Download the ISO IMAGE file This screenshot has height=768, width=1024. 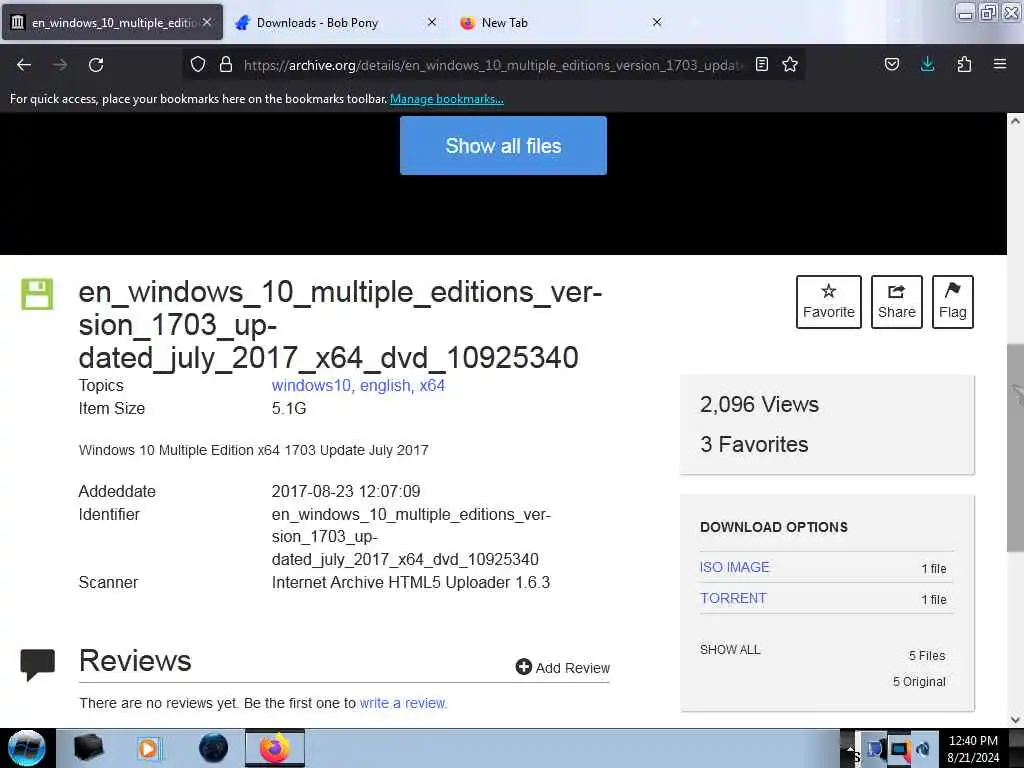click(734, 567)
